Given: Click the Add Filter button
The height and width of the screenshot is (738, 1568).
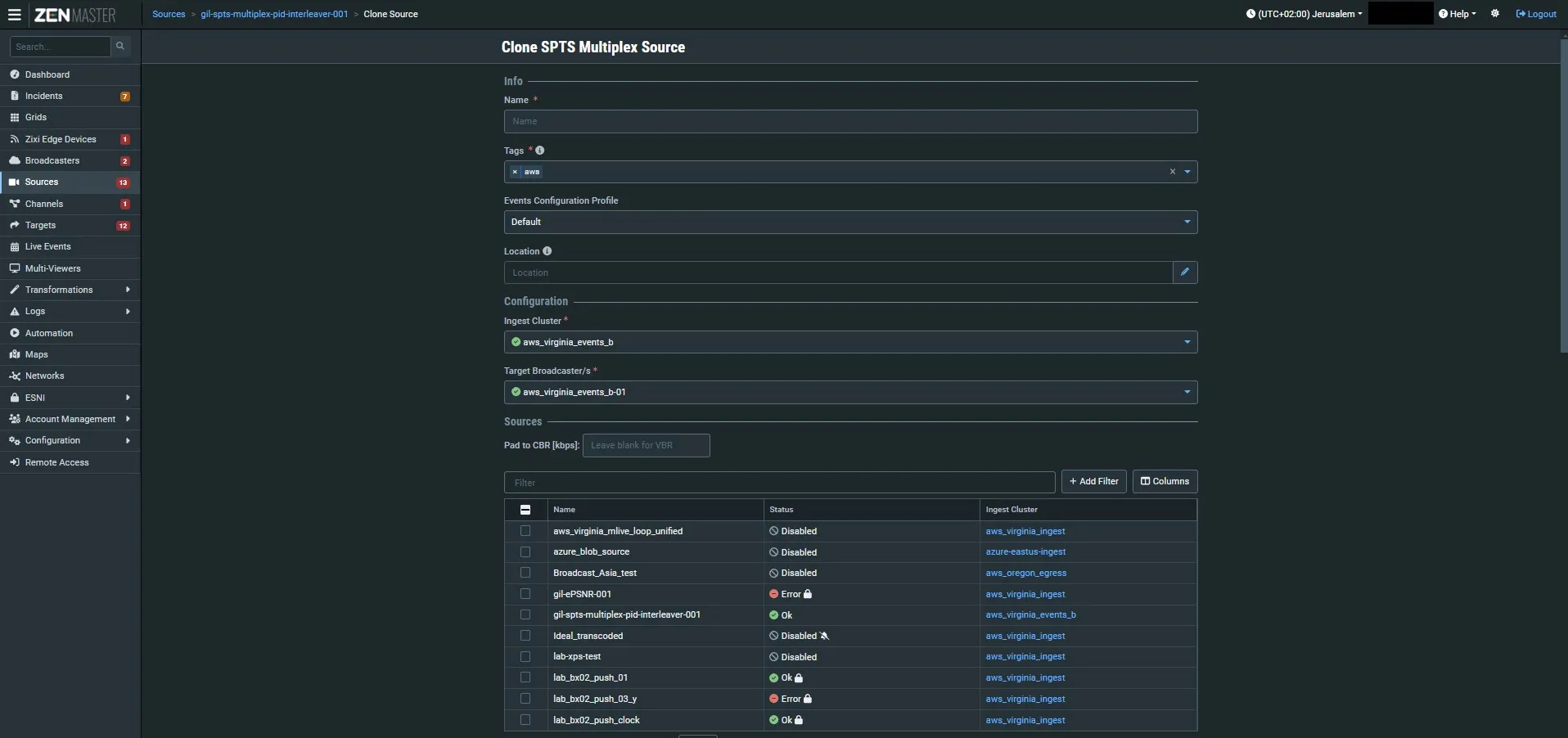Looking at the screenshot, I should coord(1094,481).
